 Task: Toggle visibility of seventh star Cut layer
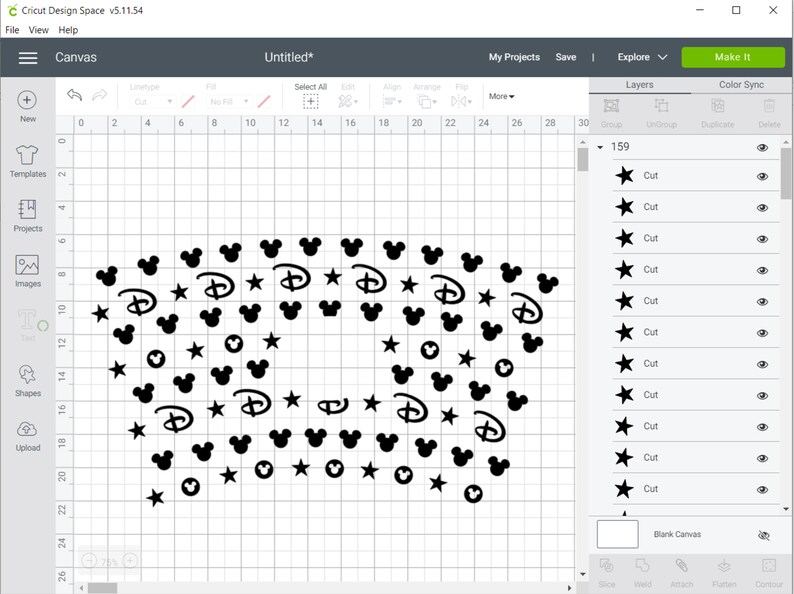coord(762,365)
